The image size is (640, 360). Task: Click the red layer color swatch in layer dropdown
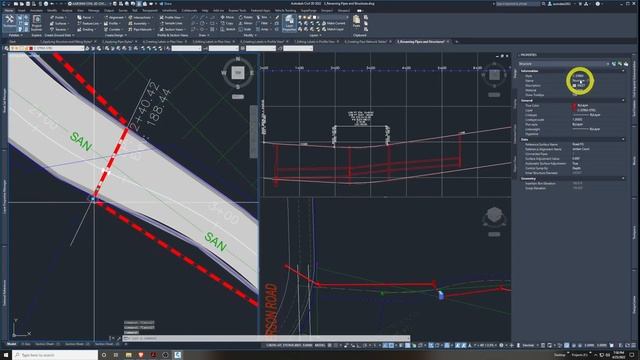click(31, 48)
